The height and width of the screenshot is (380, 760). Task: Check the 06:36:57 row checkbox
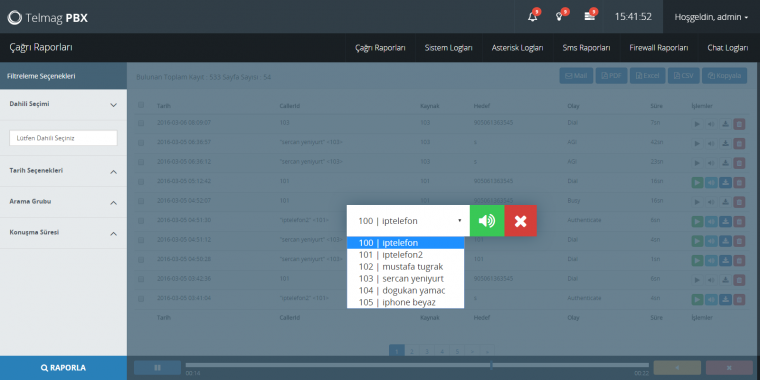[141, 142]
